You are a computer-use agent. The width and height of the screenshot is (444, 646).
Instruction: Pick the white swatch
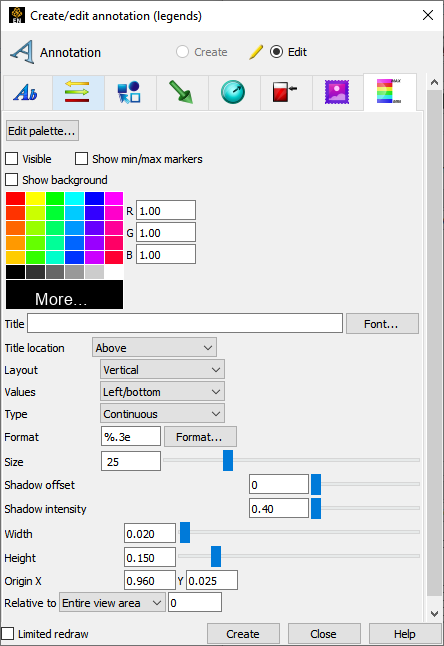(114, 272)
